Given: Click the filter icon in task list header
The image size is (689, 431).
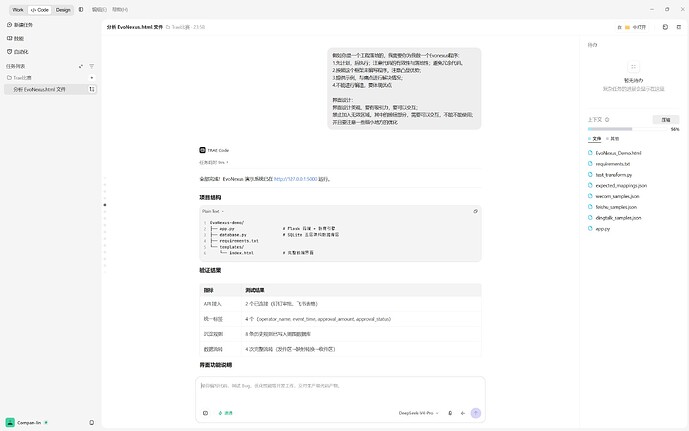Looking at the screenshot, I should (91, 66).
